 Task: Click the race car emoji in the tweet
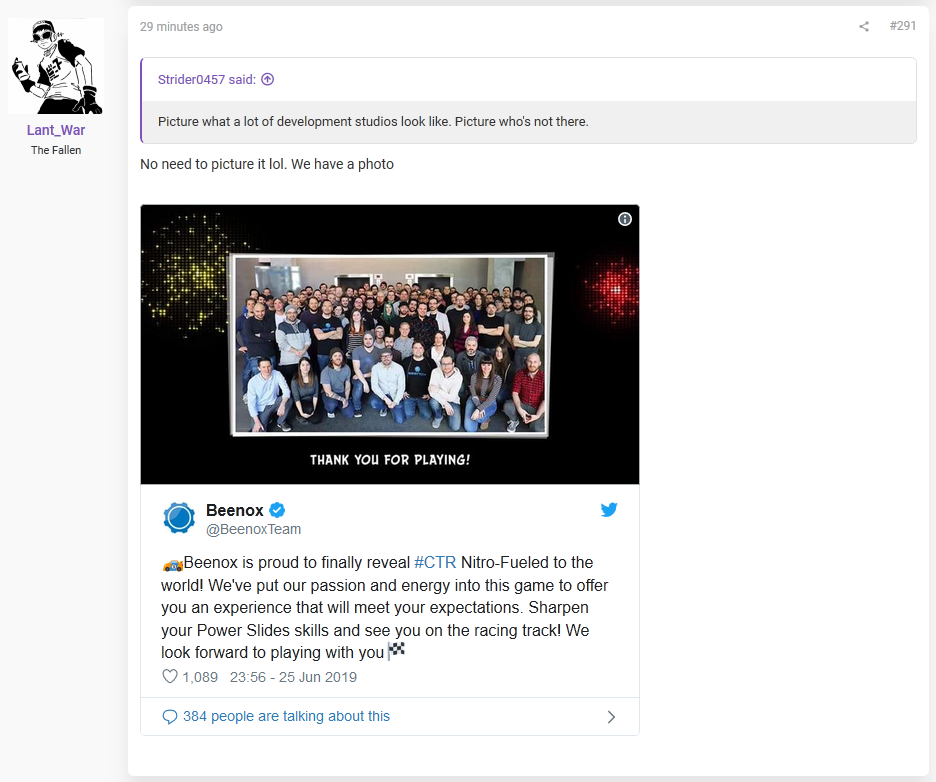click(172, 564)
